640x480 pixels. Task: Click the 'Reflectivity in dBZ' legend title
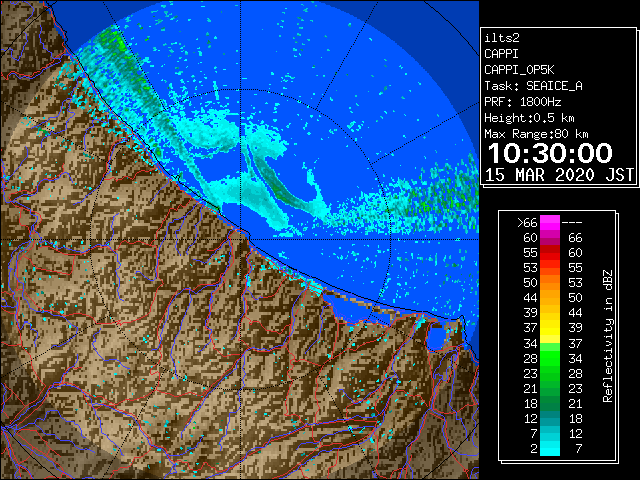tap(608, 336)
